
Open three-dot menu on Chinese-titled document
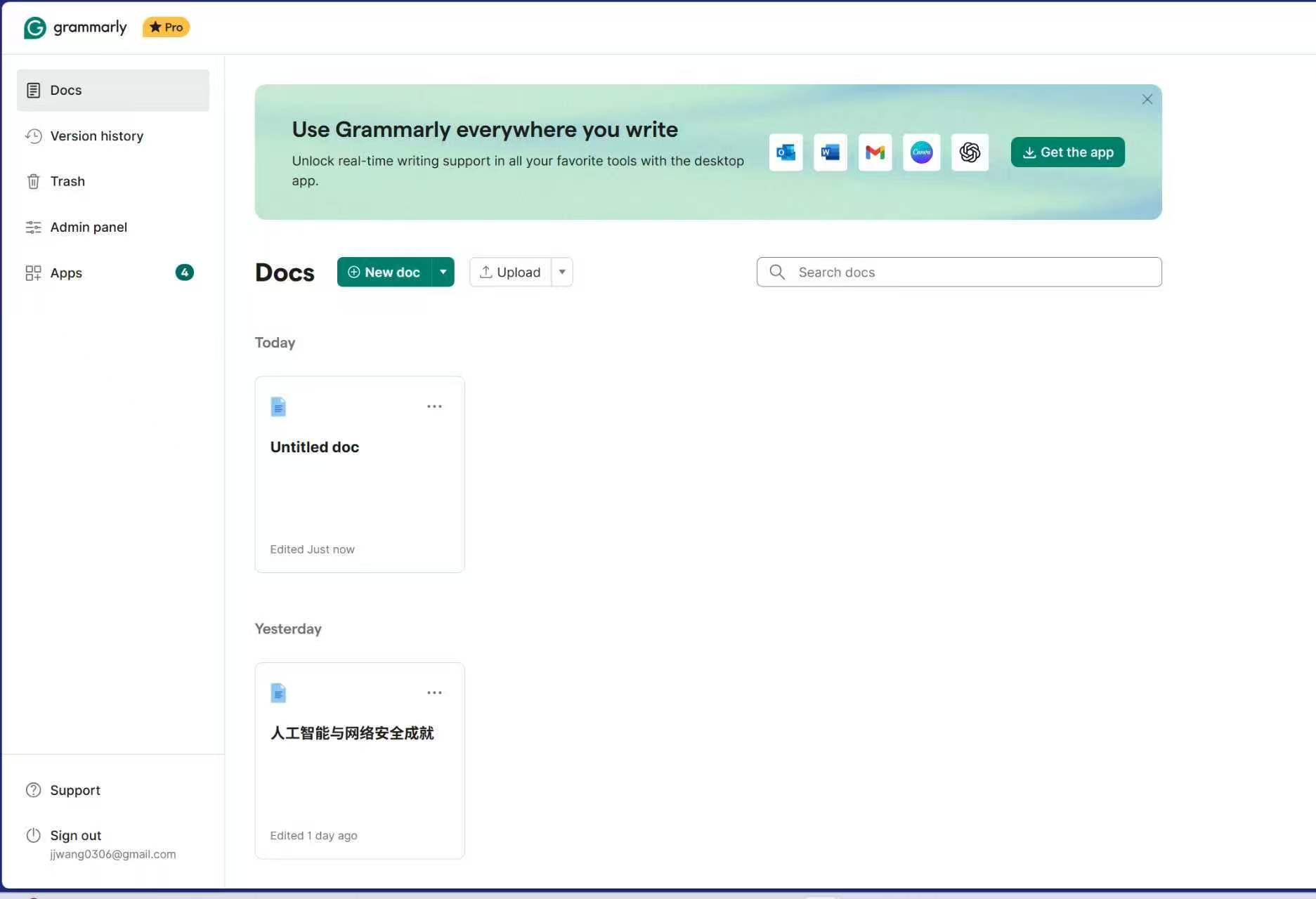[x=434, y=693]
